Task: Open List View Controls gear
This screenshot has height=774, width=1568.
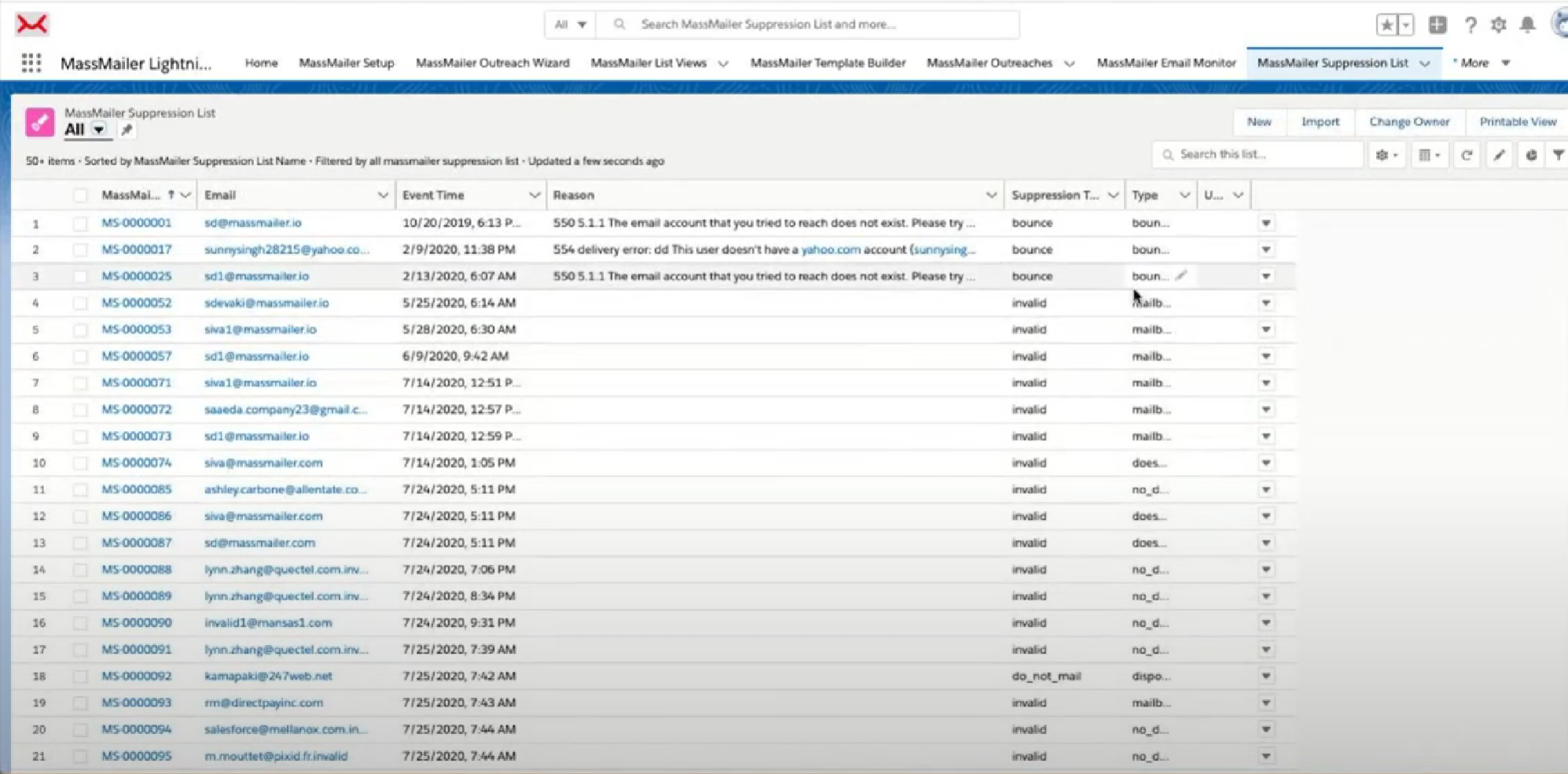Action: pyautogui.click(x=1386, y=155)
